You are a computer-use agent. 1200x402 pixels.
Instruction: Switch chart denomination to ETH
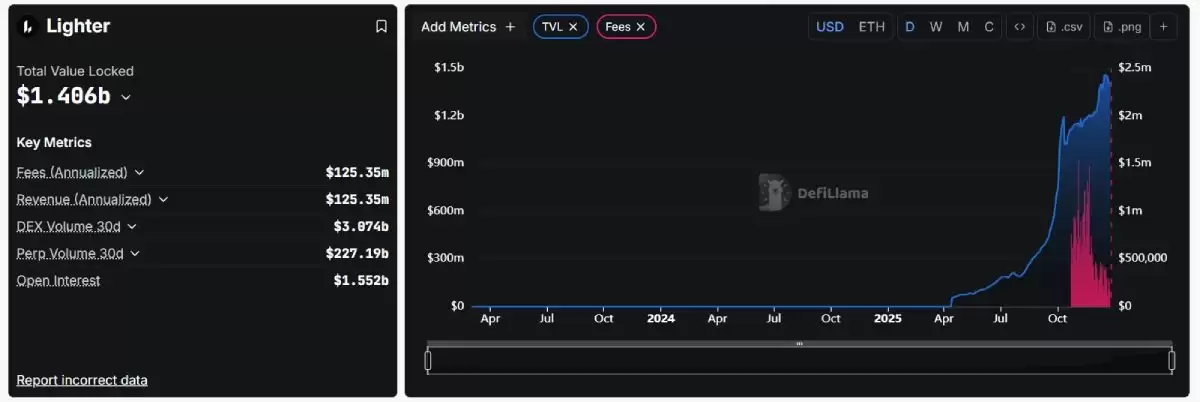click(x=872, y=27)
